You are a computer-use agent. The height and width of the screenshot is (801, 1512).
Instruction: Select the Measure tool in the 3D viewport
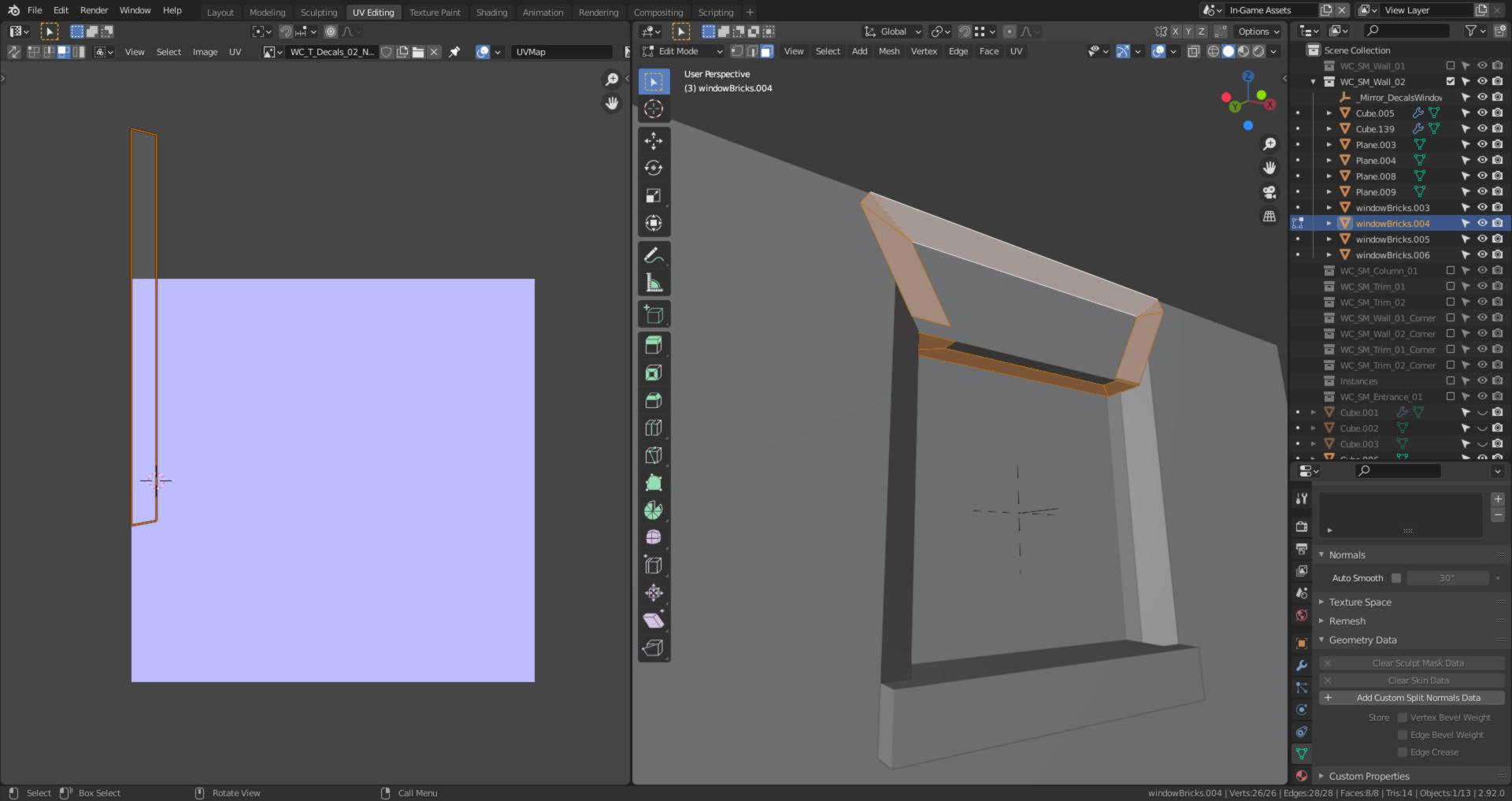click(654, 280)
